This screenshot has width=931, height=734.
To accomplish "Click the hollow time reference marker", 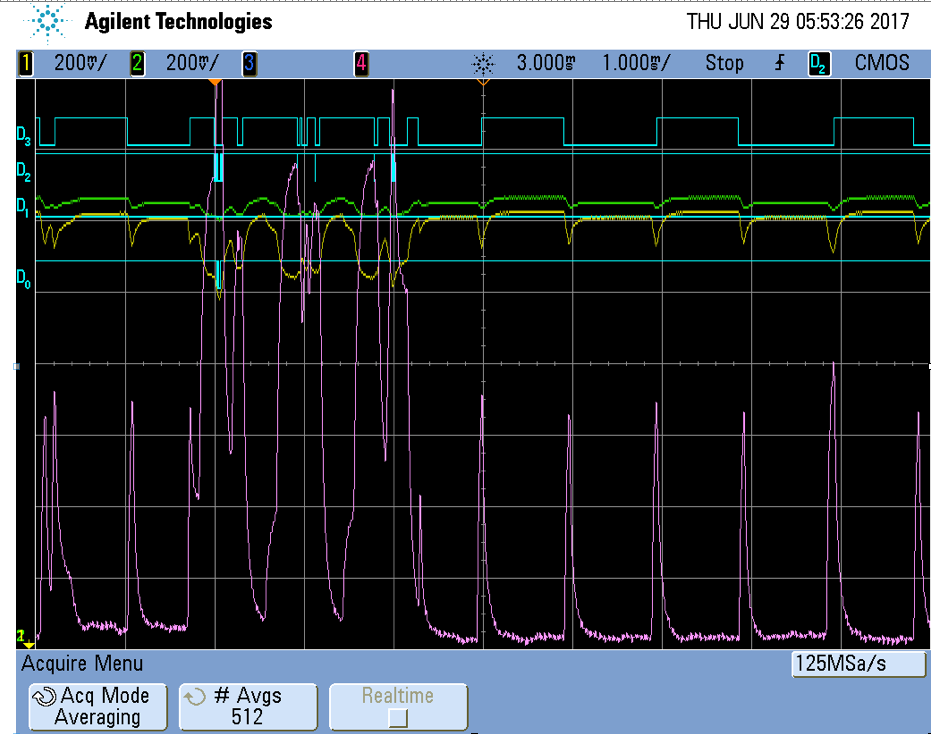I will [x=483, y=82].
